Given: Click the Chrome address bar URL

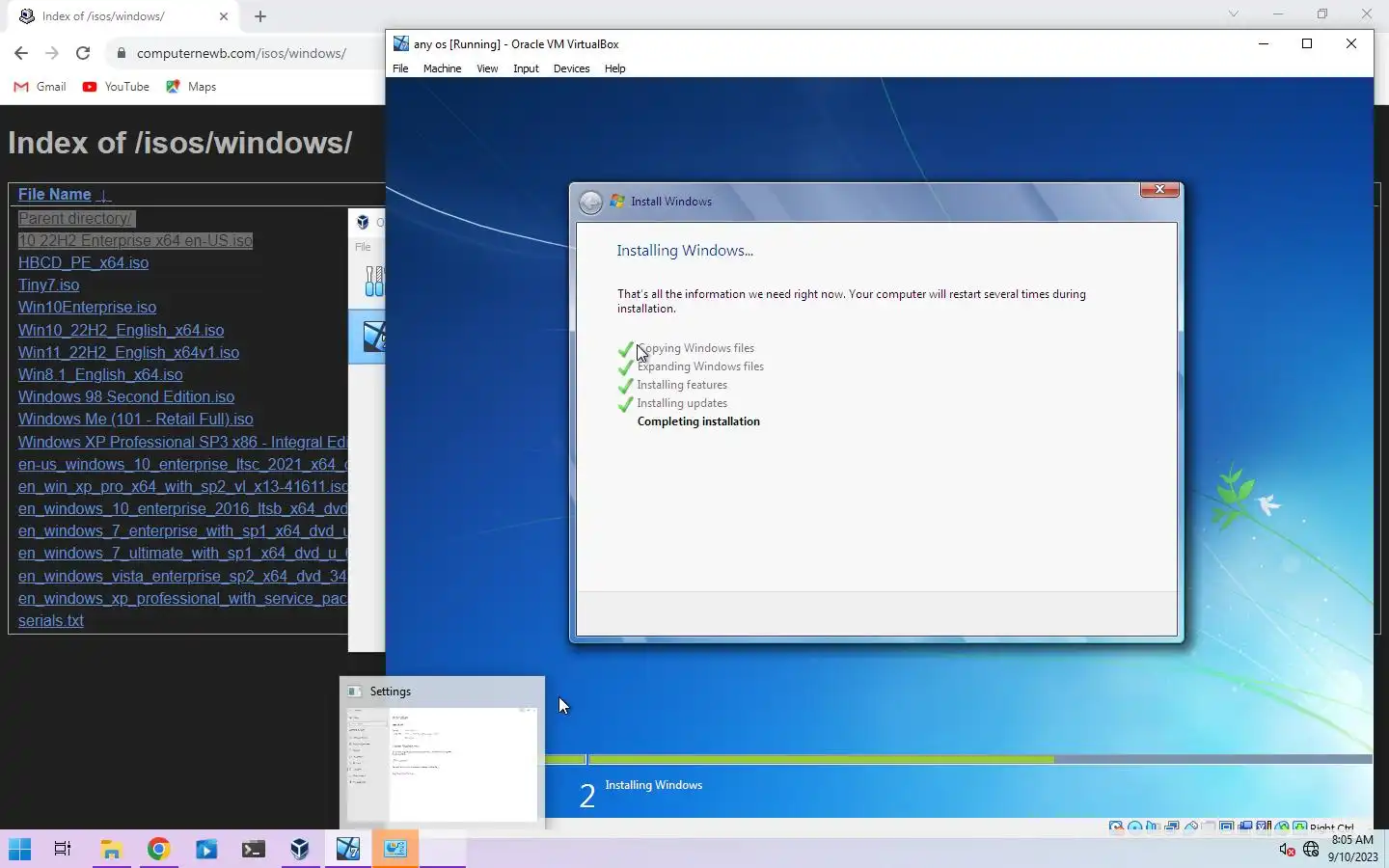Looking at the screenshot, I should (241, 53).
